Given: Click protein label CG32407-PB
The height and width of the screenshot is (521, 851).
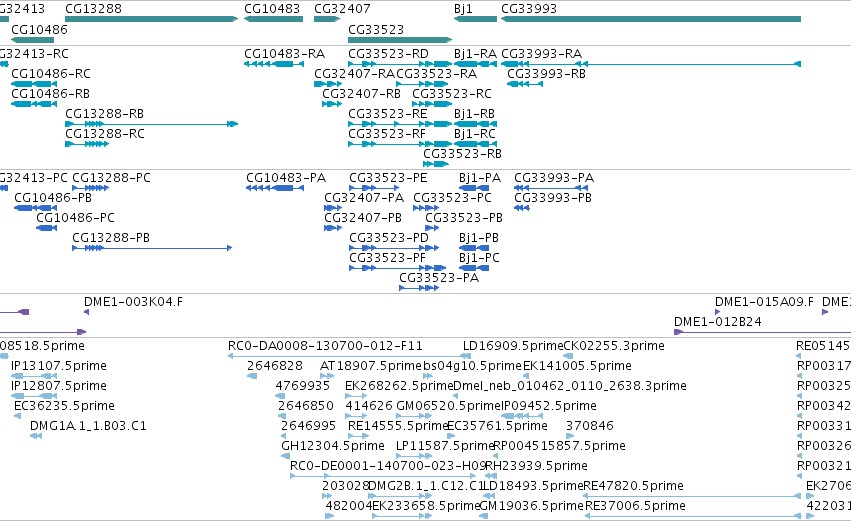Looking at the screenshot, I should (x=363, y=218).
